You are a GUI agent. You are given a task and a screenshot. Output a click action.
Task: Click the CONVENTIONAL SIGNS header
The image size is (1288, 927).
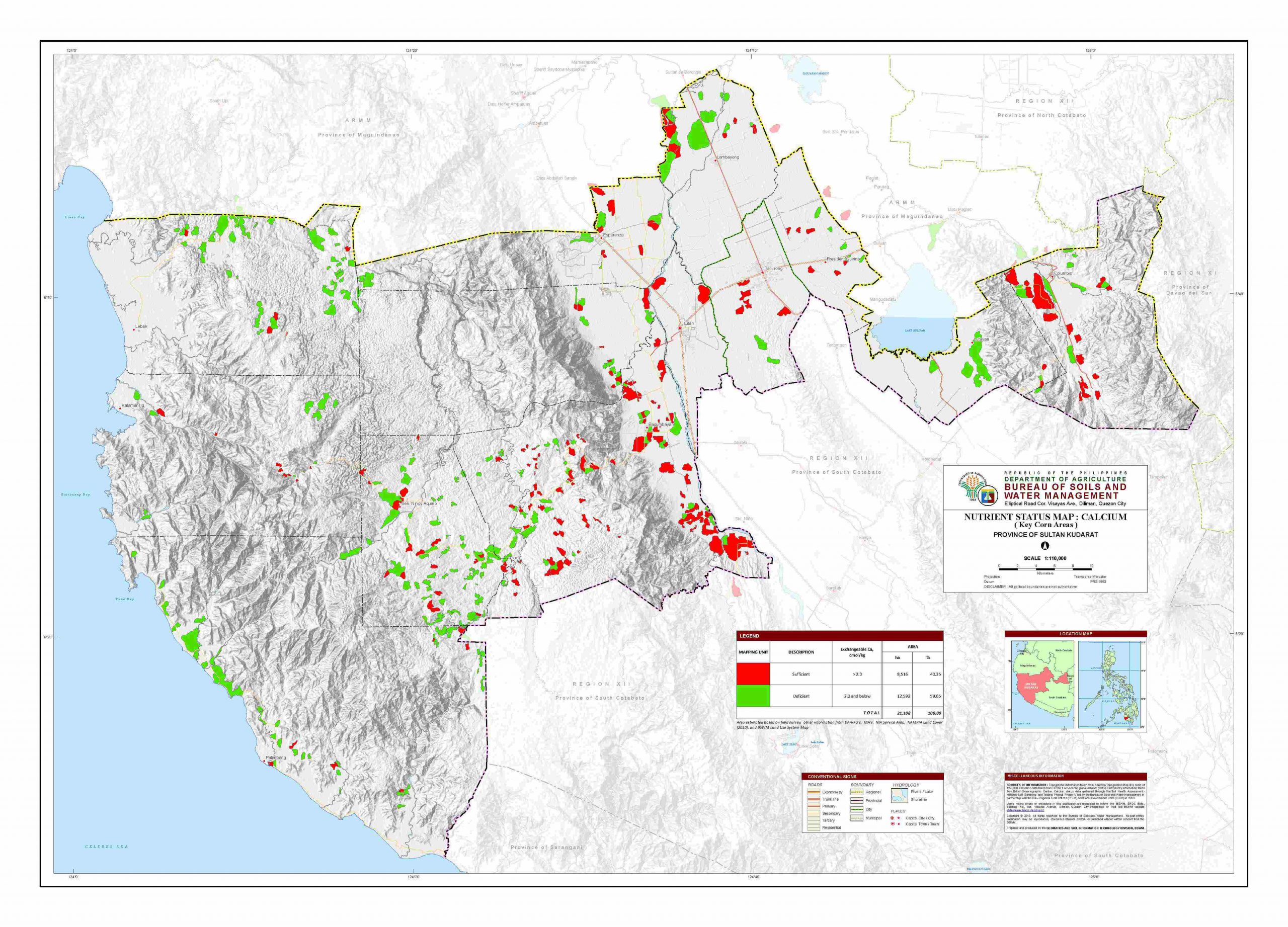[x=873, y=777]
